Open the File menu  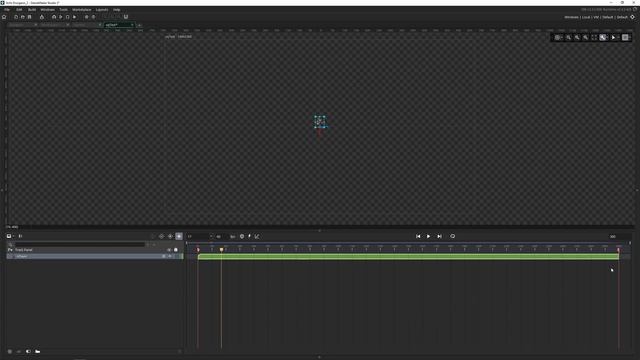click(x=7, y=9)
